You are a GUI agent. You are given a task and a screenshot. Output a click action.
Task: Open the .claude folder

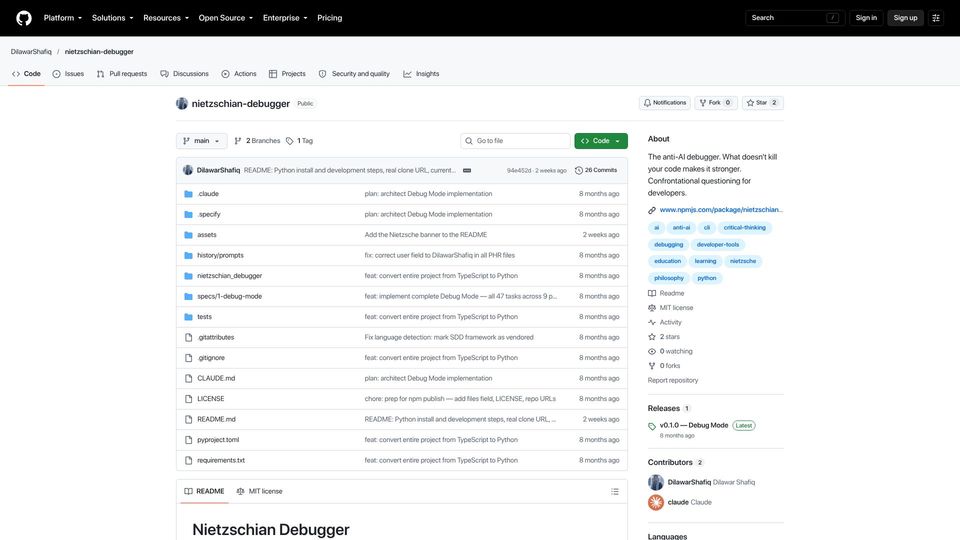pos(208,193)
